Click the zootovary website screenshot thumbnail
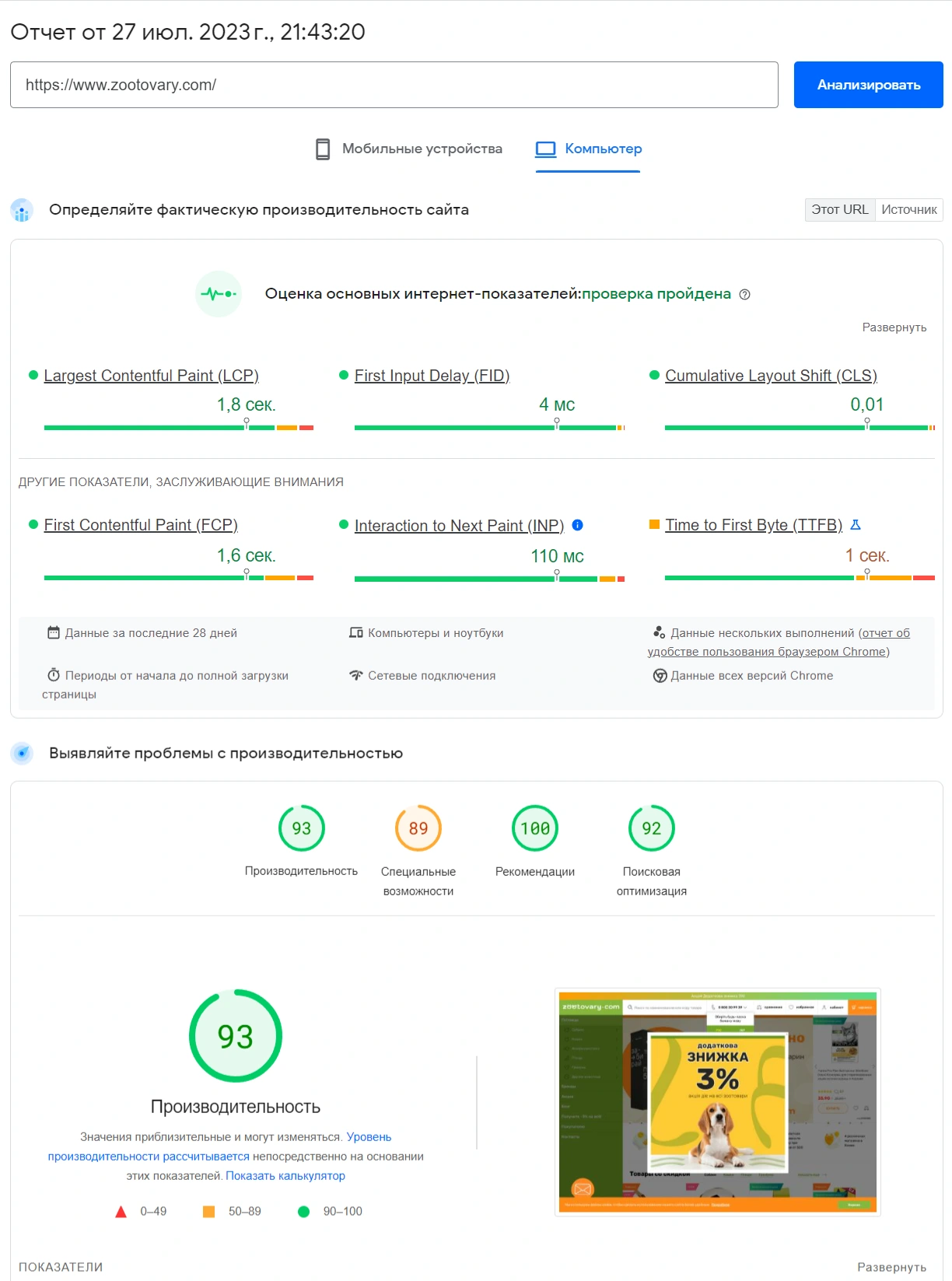Viewport: 952px width, 1281px height. [x=717, y=1101]
